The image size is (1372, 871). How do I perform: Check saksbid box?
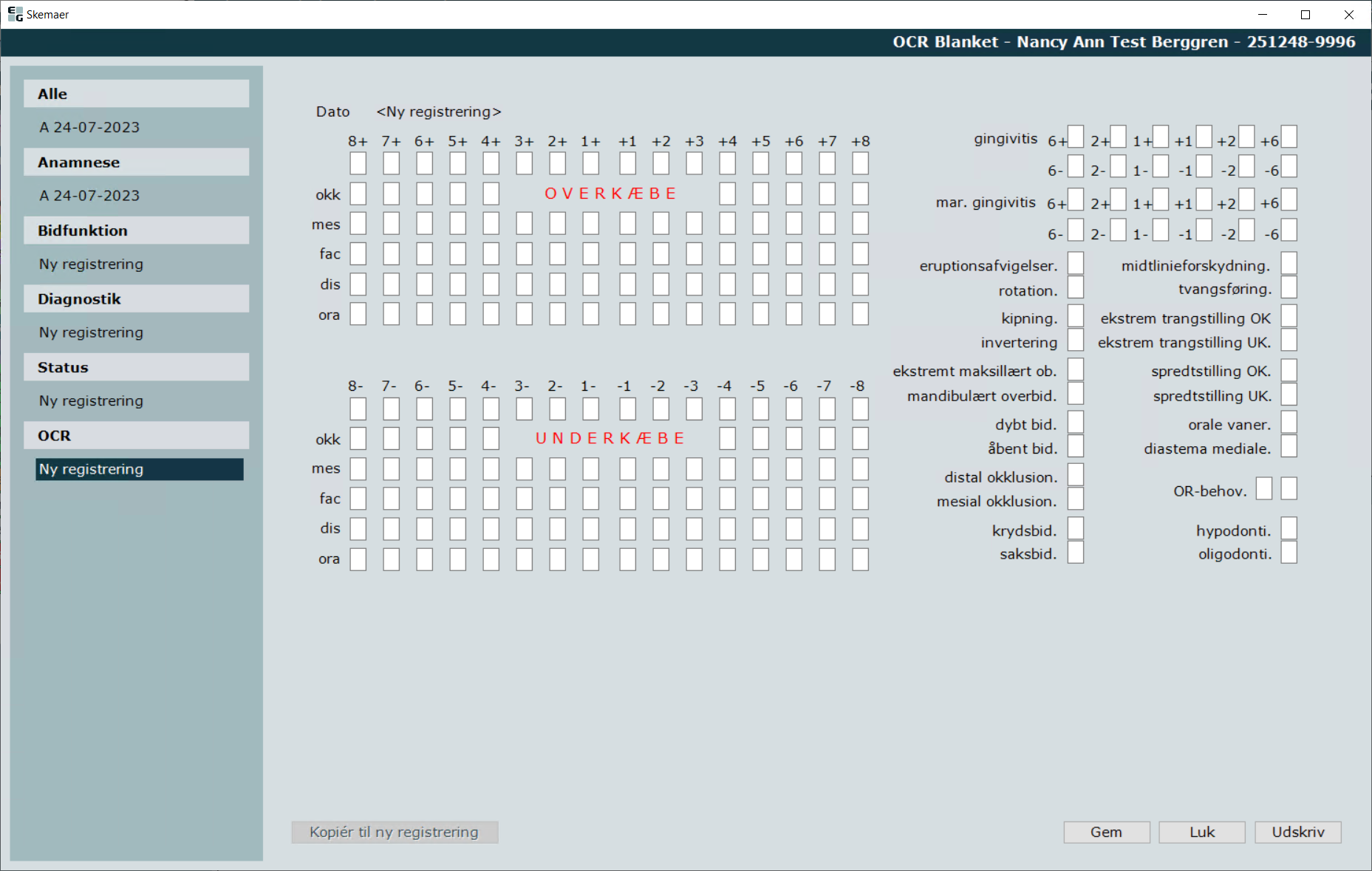click(1076, 552)
